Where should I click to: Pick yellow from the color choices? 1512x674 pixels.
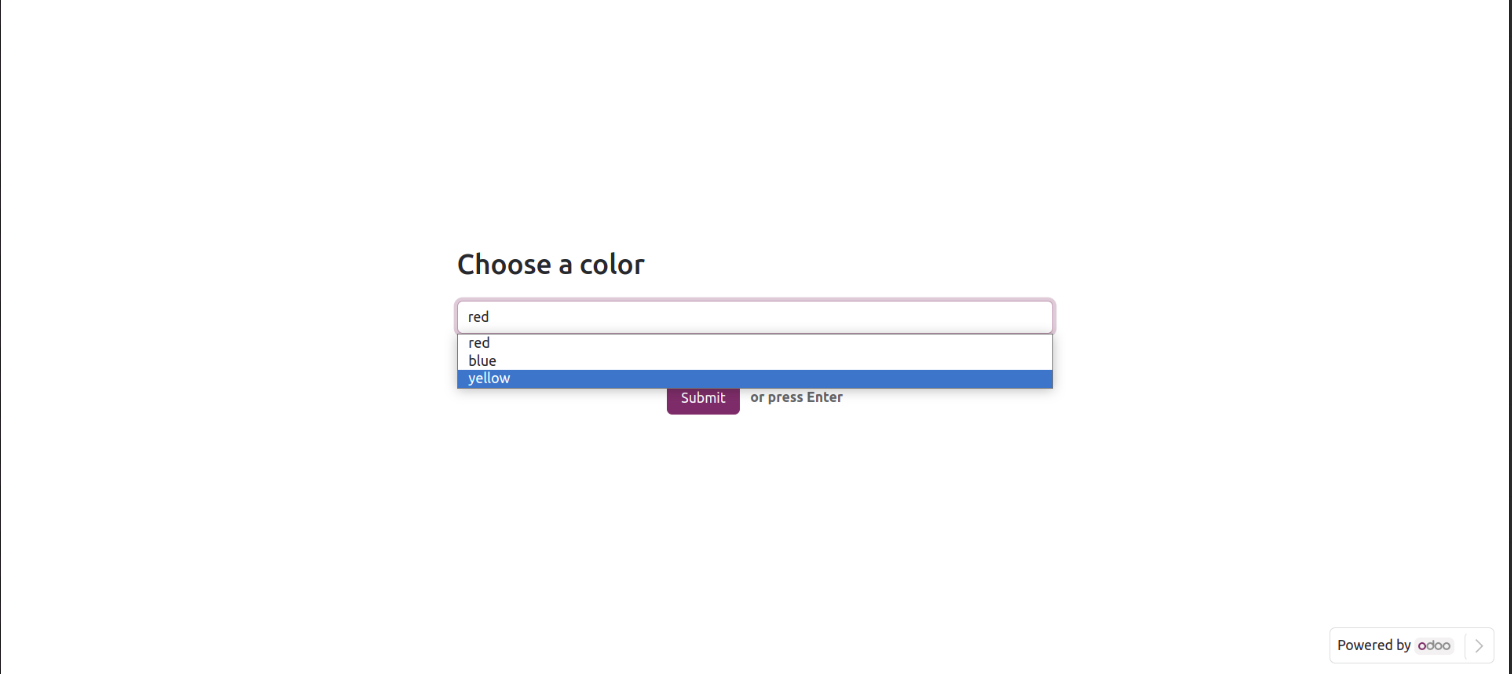[489, 379]
